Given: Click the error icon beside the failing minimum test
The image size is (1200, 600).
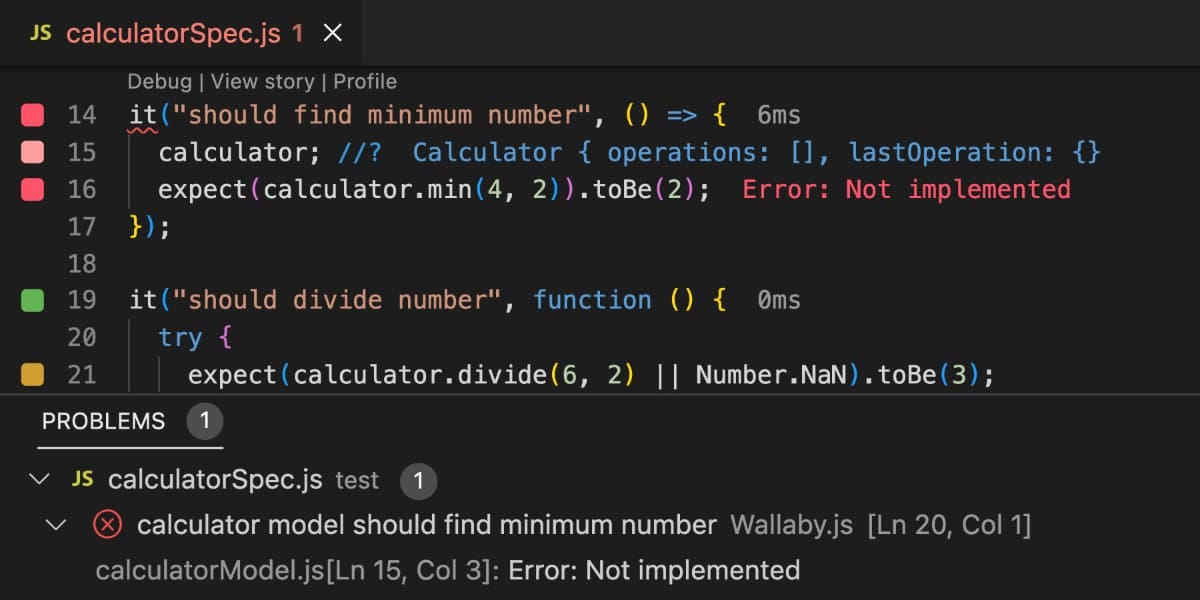Looking at the screenshot, I should coord(107,524).
